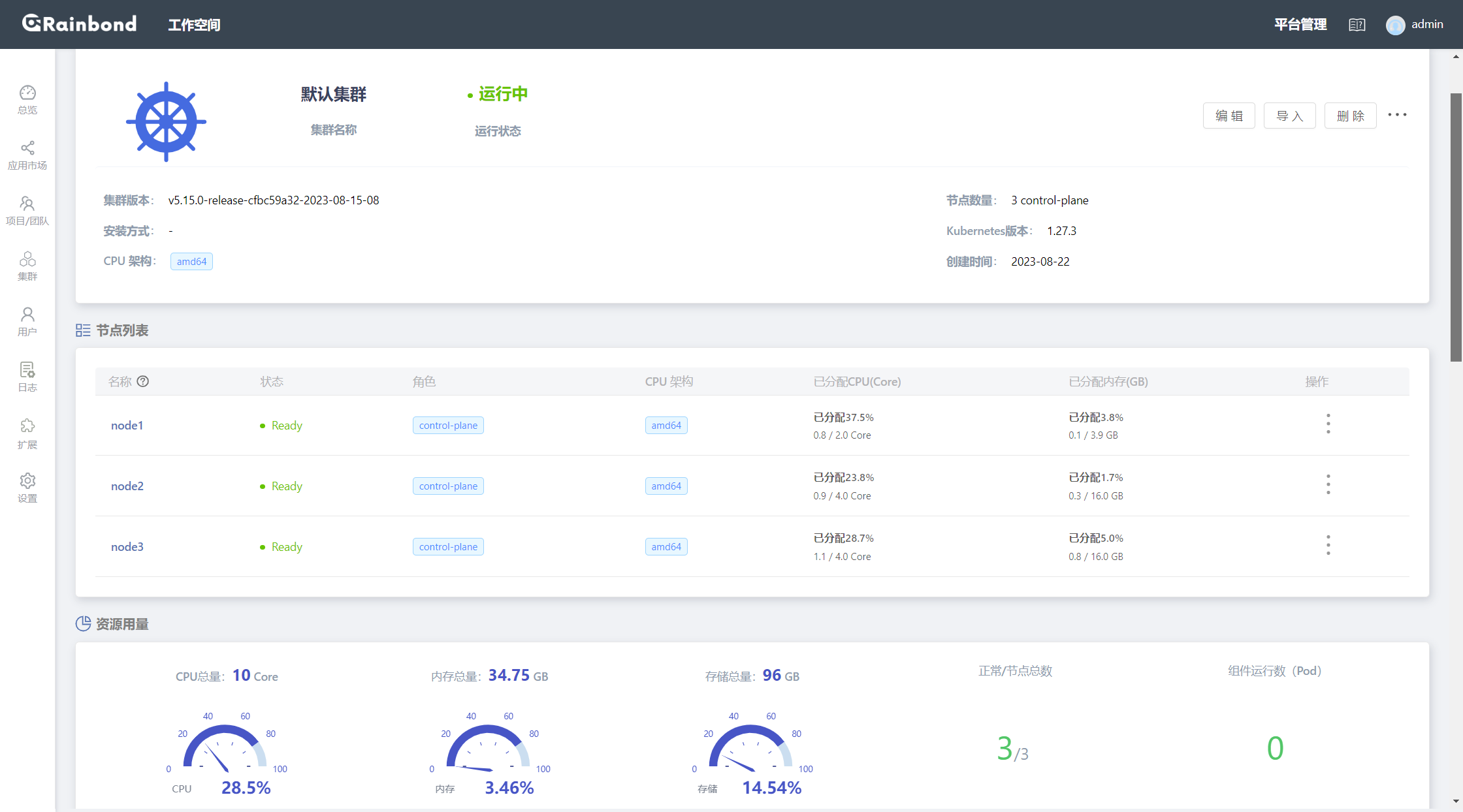Click the control-plane tag of node2
Image resolution: width=1463 pixels, height=812 pixels.
click(x=448, y=486)
